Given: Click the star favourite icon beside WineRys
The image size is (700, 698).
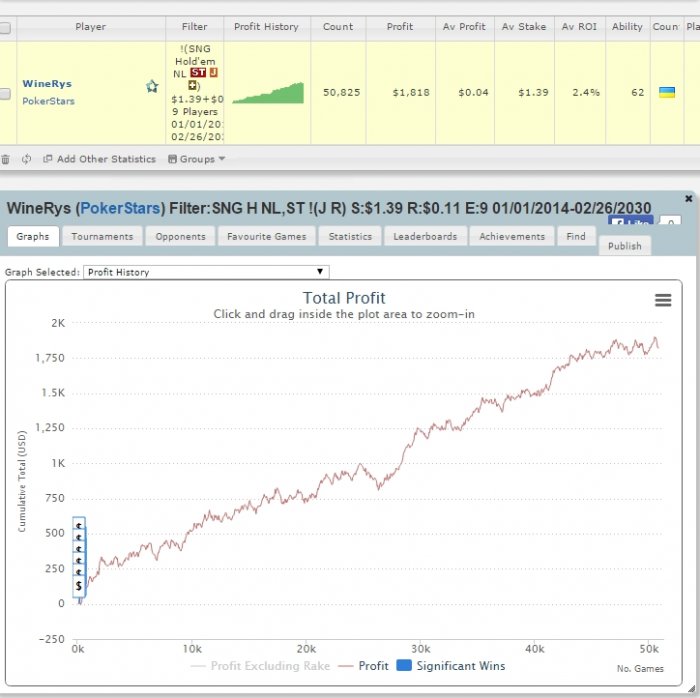Looking at the screenshot, I should tap(152, 86).
